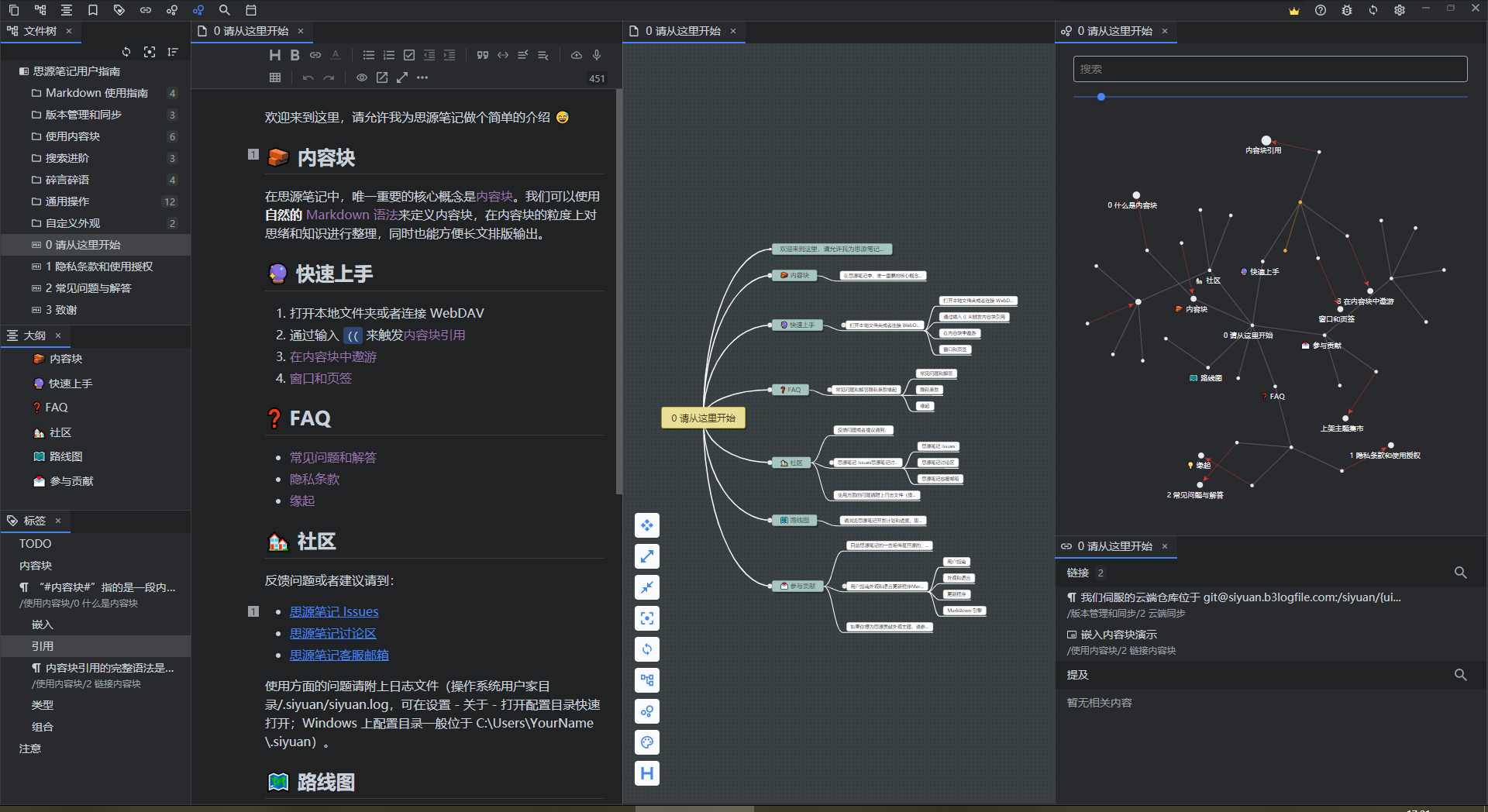Open global search magnifier in top toolbar

point(224,10)
